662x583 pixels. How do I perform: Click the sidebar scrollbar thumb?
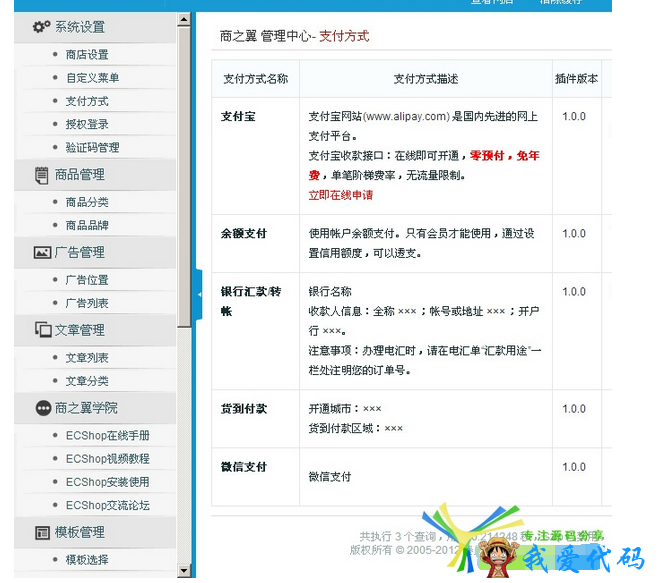coord(184,176)
